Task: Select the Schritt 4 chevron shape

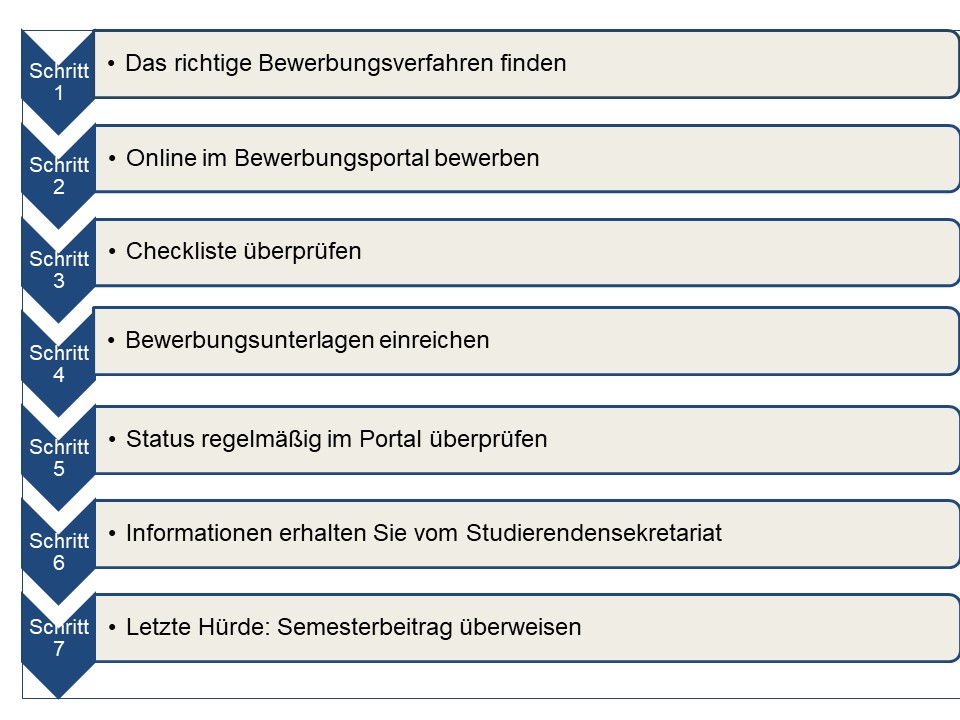Action: pyautogui.click(x=59, y=364)
